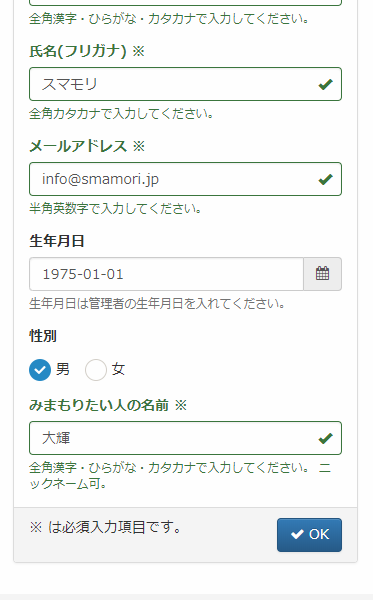Focus the 大輝 name input field
Image resolution: width=373 pixels, height=600 pixels.
point(186,438)
